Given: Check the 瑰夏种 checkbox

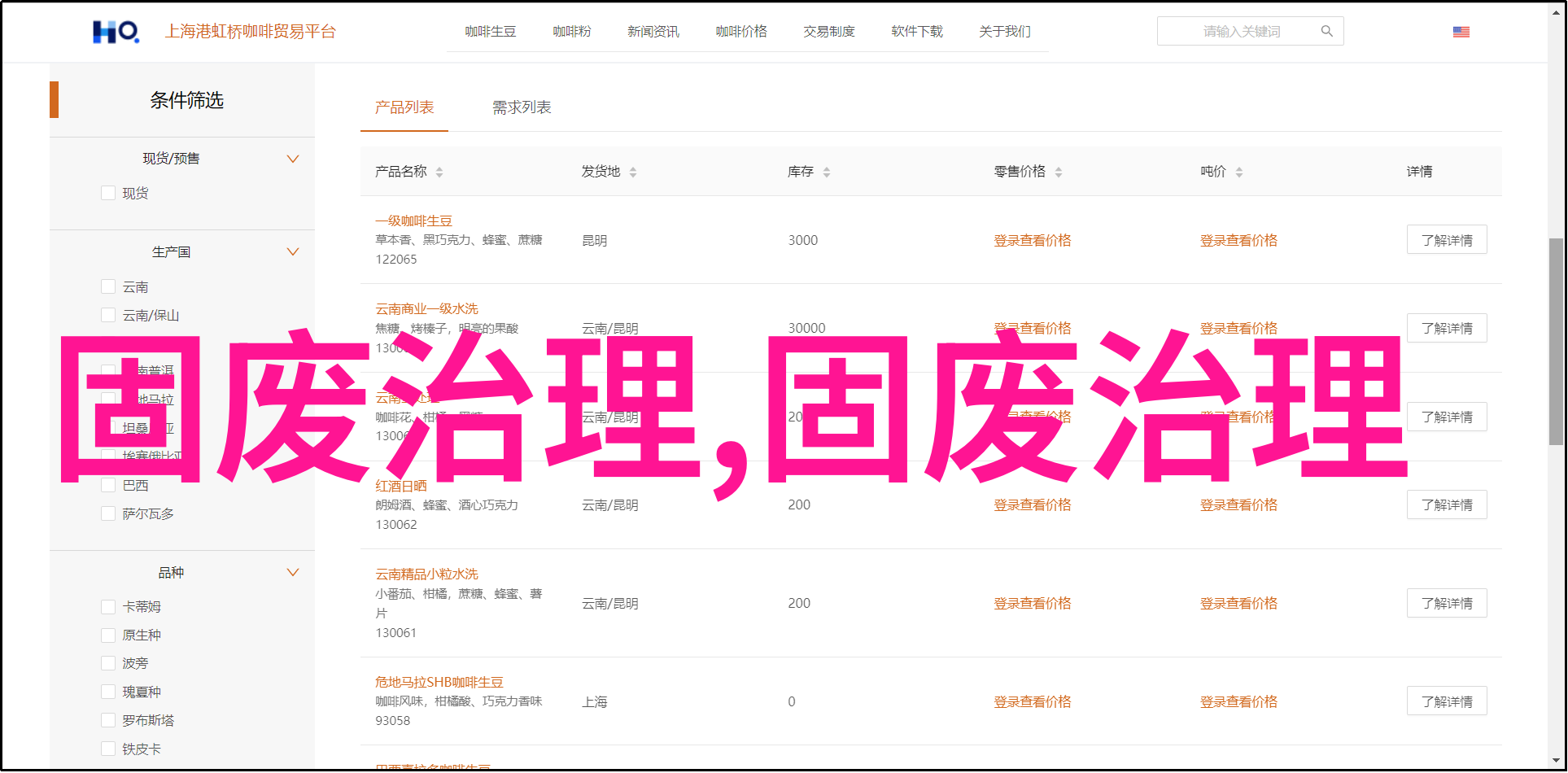Looking at the screenshot, I should pyautogui.click(x=108, y=692).
